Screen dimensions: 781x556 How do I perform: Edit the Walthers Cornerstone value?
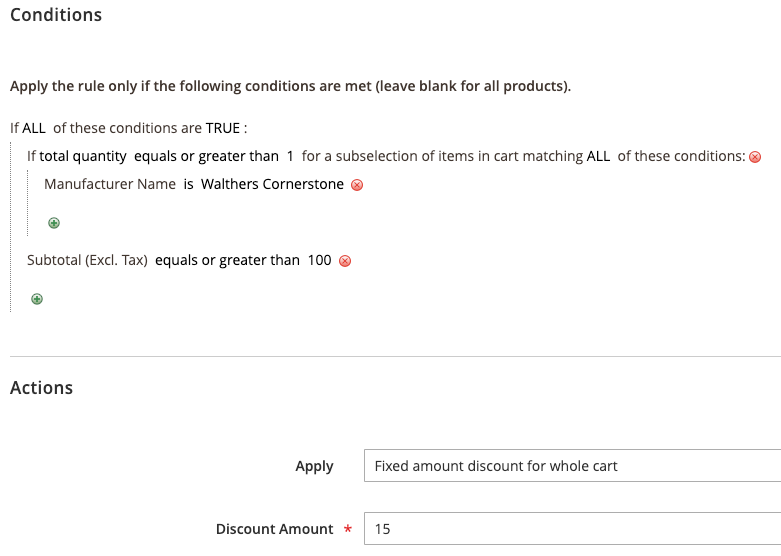tap(272, 184)
